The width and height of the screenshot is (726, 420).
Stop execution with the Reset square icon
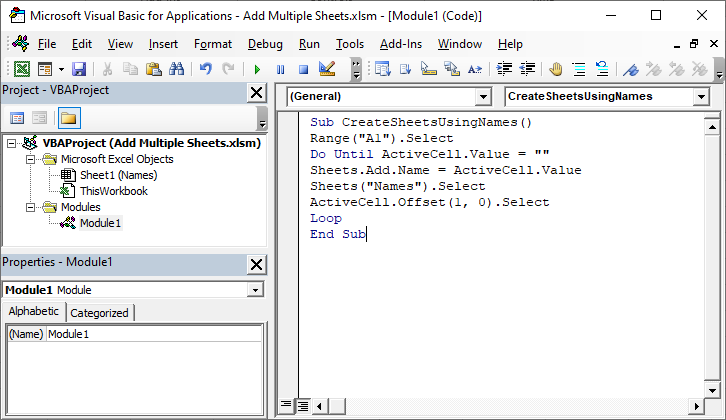click(x=303, y=70)
